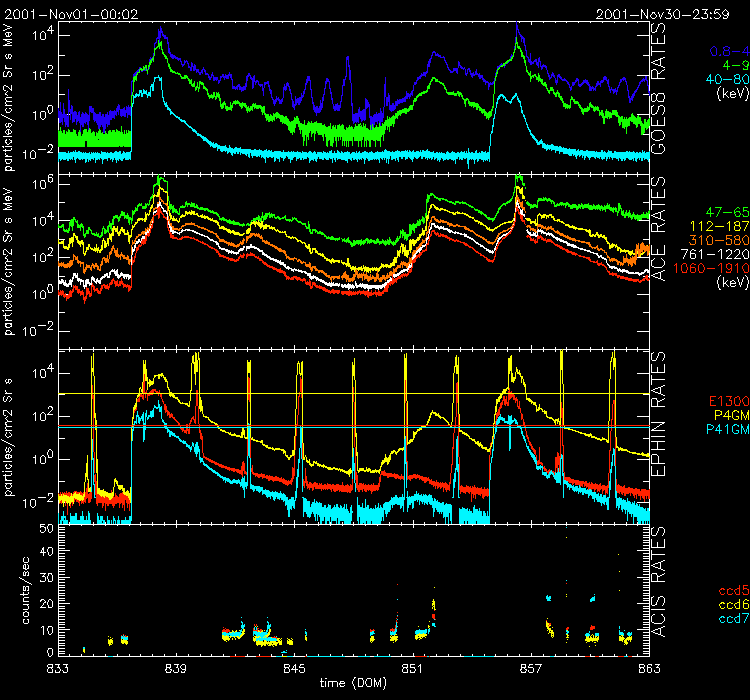Click the 845 tick on the time axis
This screenshot has width=750, height=700.
coord(295,667)
